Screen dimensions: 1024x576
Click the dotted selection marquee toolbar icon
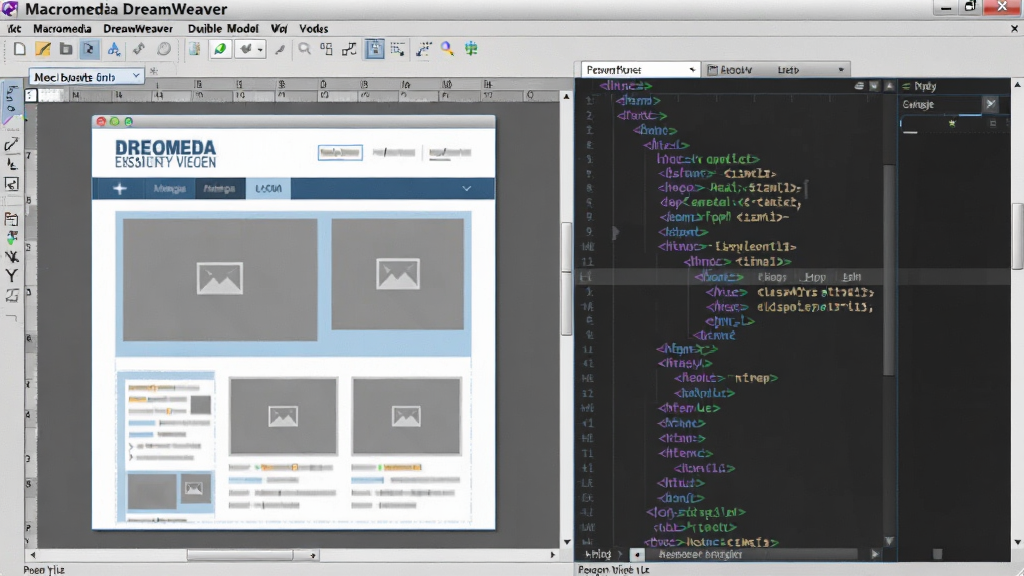coord(397,49)
